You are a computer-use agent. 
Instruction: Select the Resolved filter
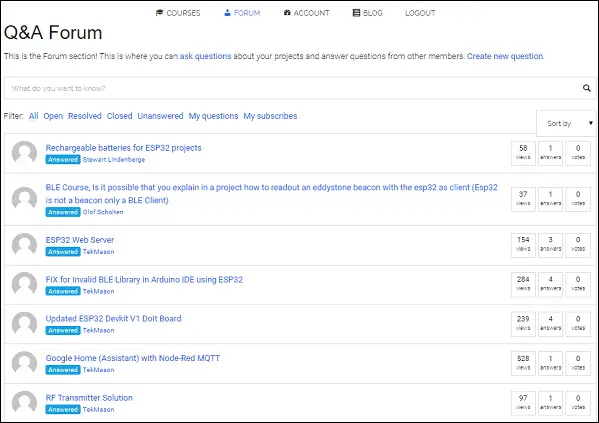(85, 116)
